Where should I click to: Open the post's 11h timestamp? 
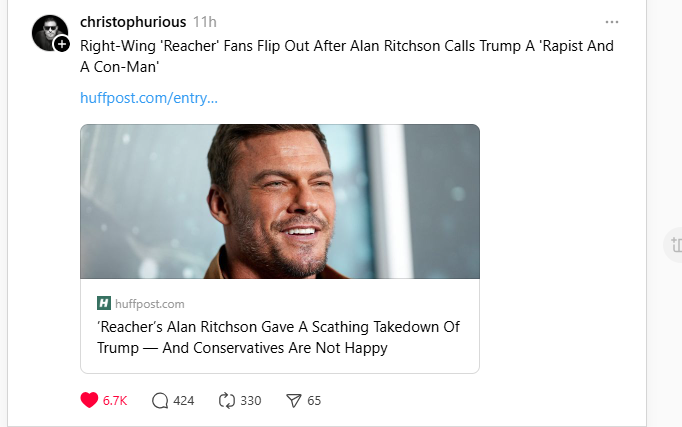(204, 22)
